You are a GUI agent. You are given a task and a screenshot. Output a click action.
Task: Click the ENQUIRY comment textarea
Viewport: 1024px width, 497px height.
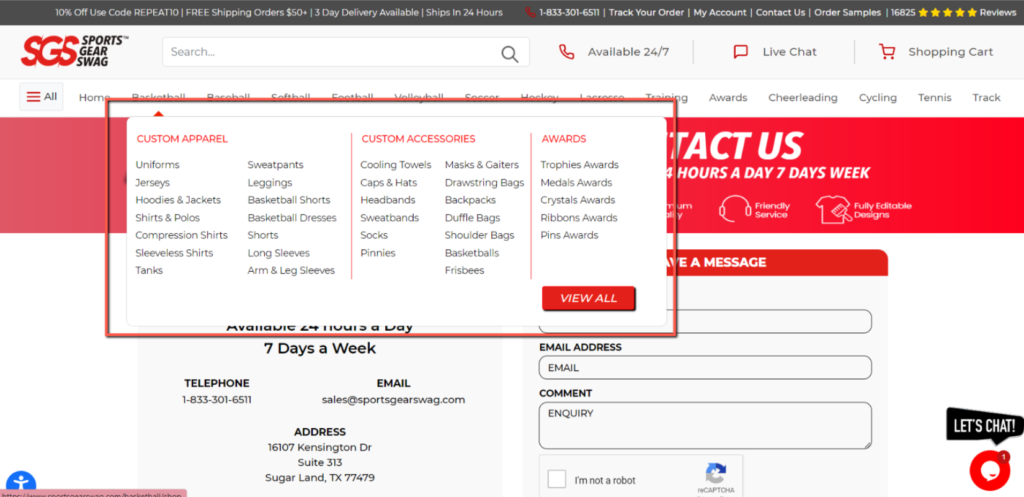705,426
